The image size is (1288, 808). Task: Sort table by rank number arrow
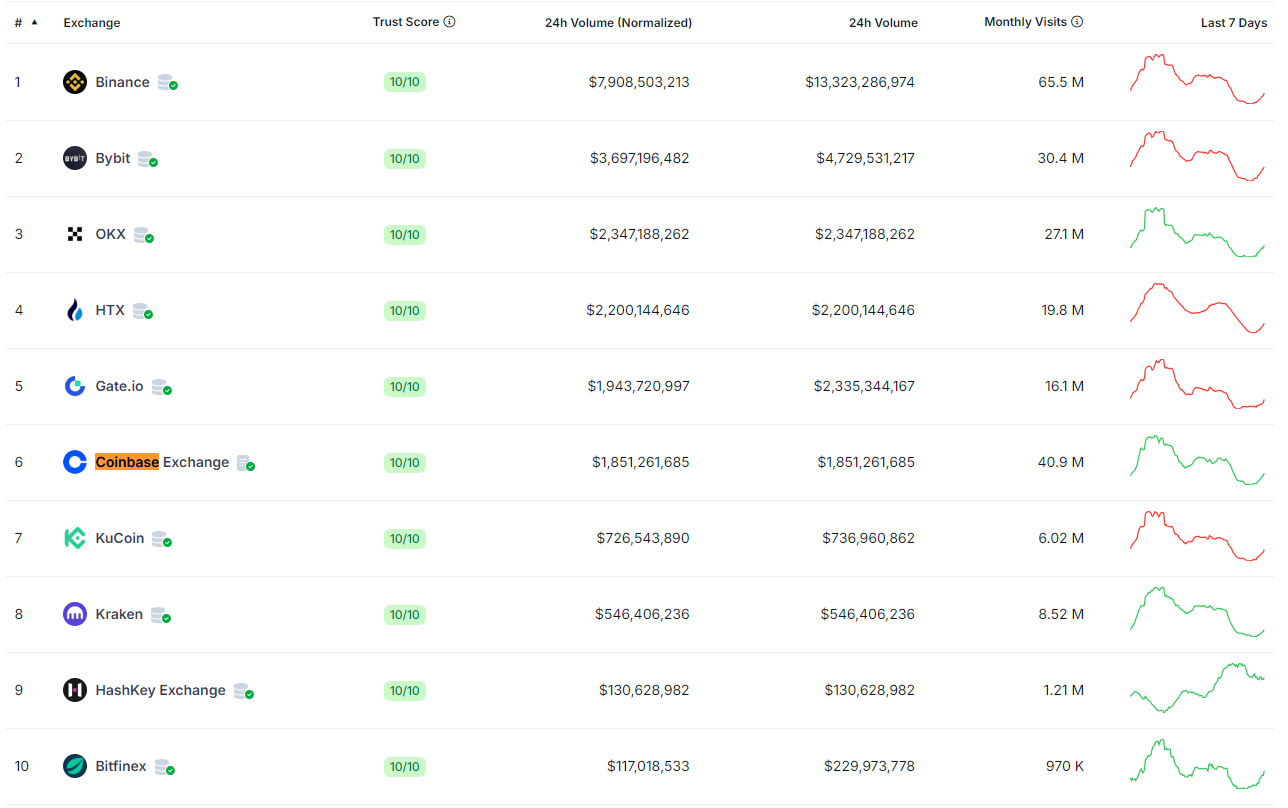coord(34,22)
